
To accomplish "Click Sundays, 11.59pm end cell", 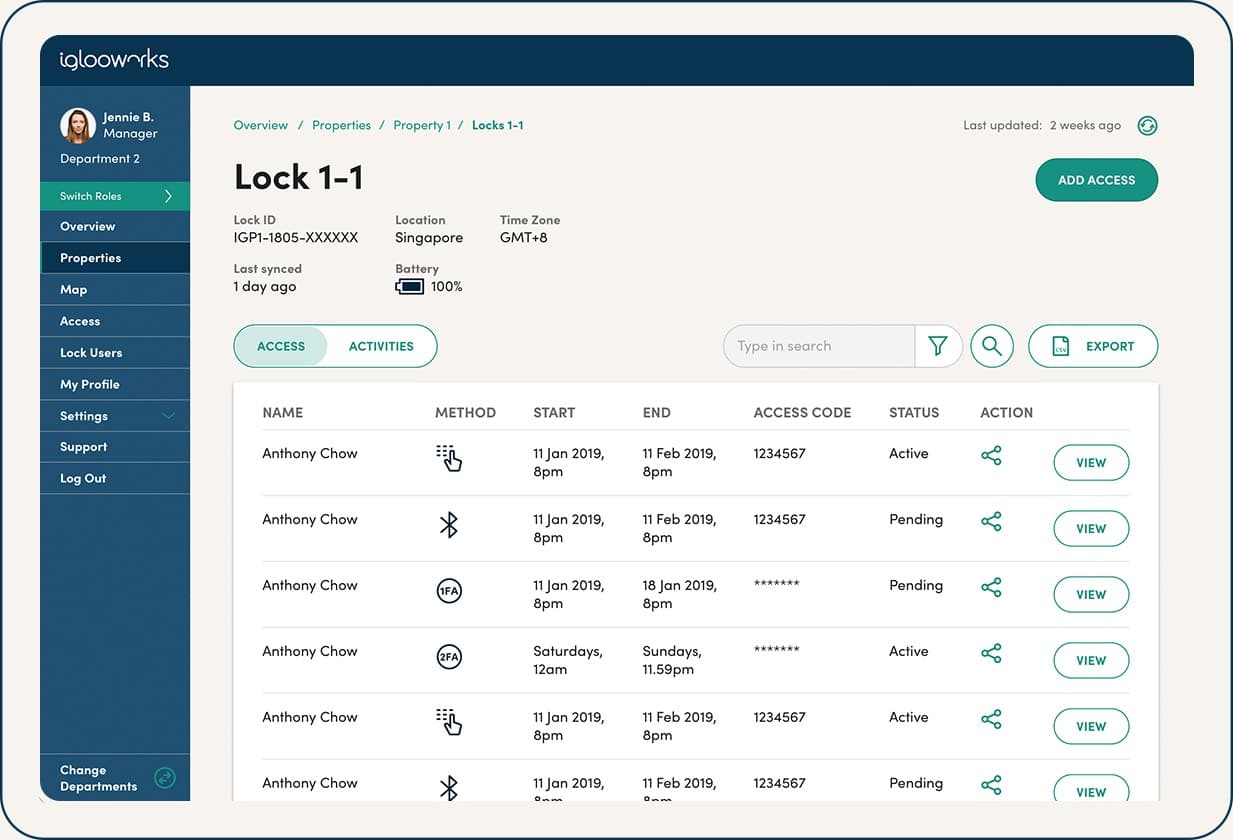I will click(x=672, y=660).
